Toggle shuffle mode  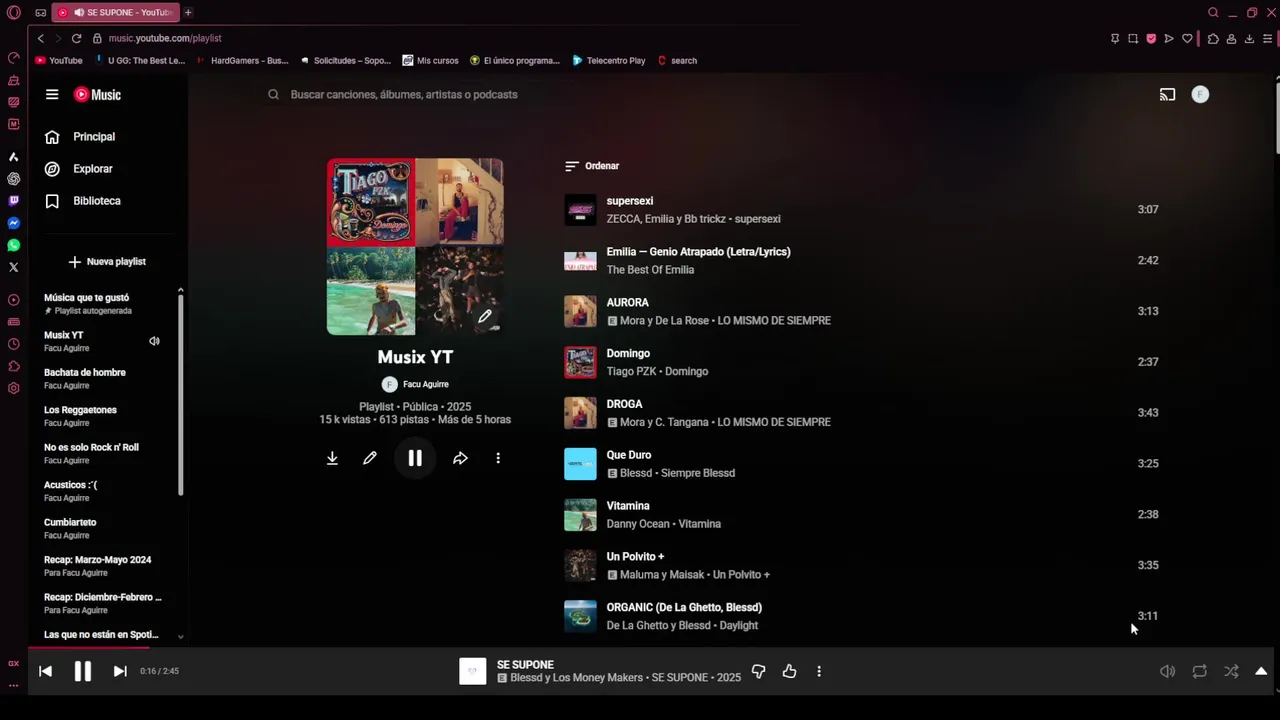pyautogui.click(x=1231, y=672)
